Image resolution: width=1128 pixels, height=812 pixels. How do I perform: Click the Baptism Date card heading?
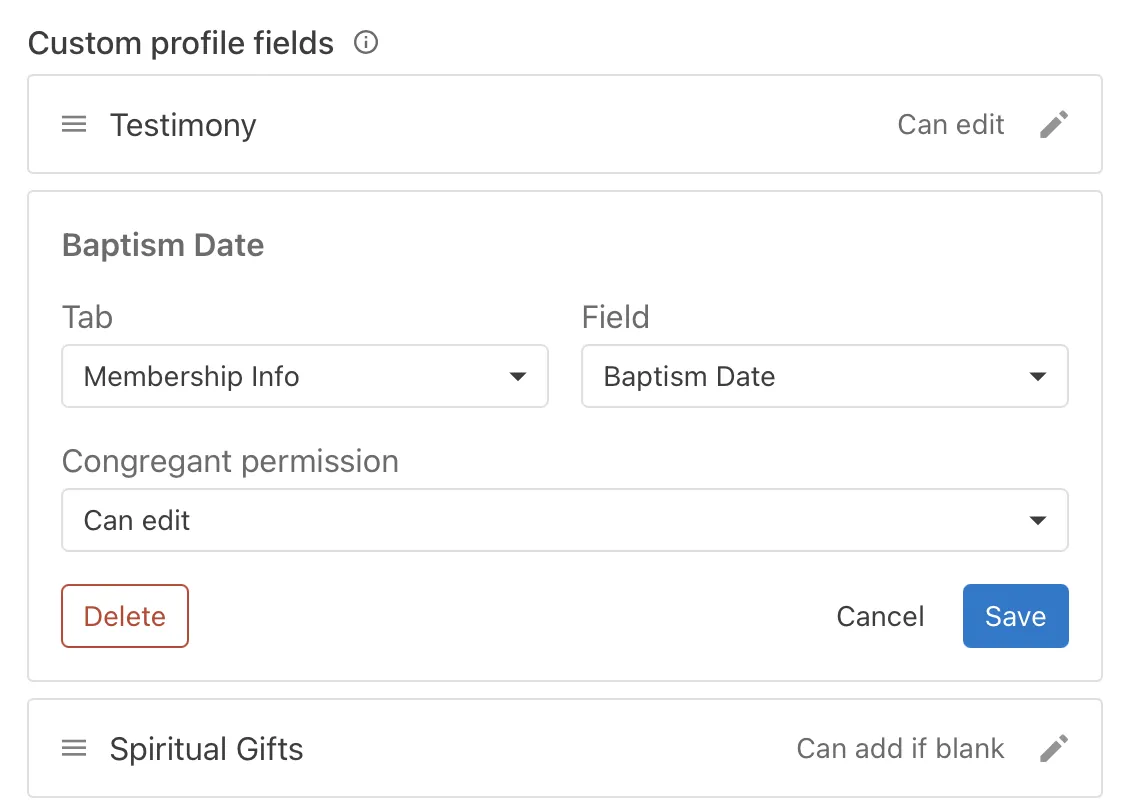click(163, 245)
